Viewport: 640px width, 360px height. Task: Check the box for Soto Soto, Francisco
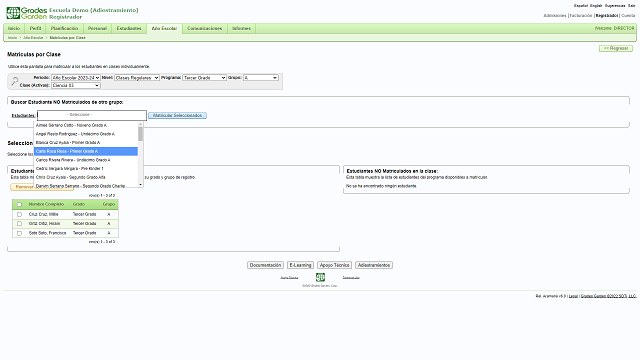pyautogui.click(x=19, y=233)
